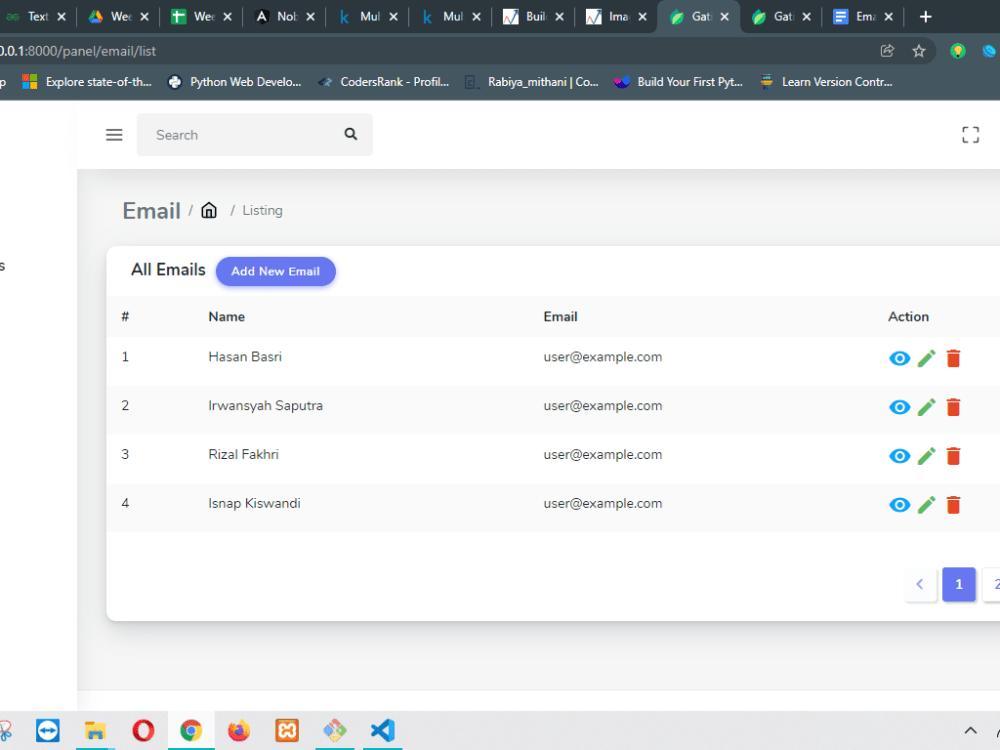Open a new browser tab
This screenshot has height=750, width=1000.
(925, 17)
